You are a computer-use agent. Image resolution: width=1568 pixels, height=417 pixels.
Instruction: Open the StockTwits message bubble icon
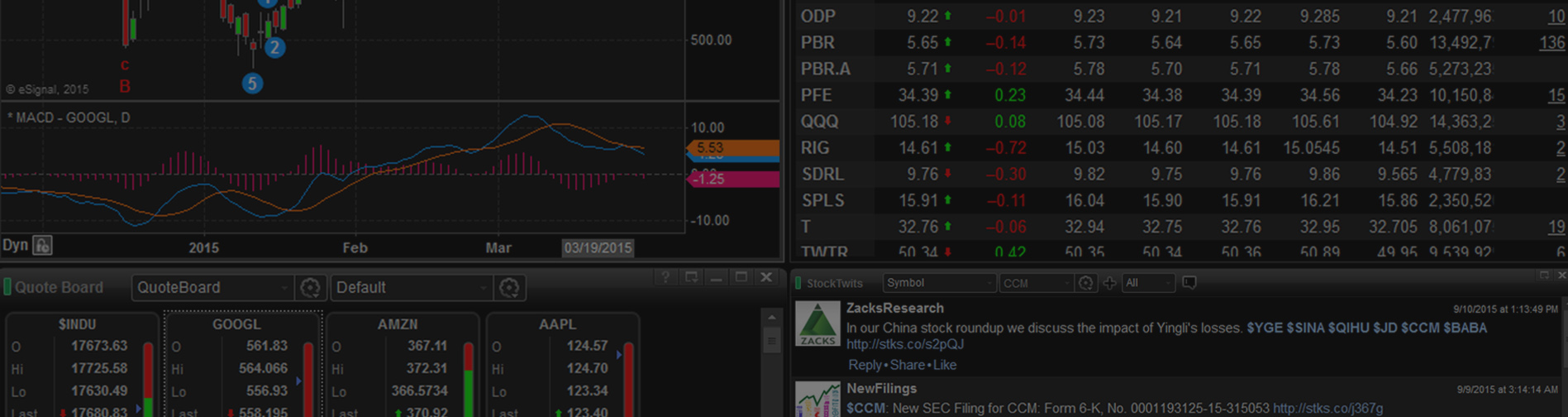1189,283
